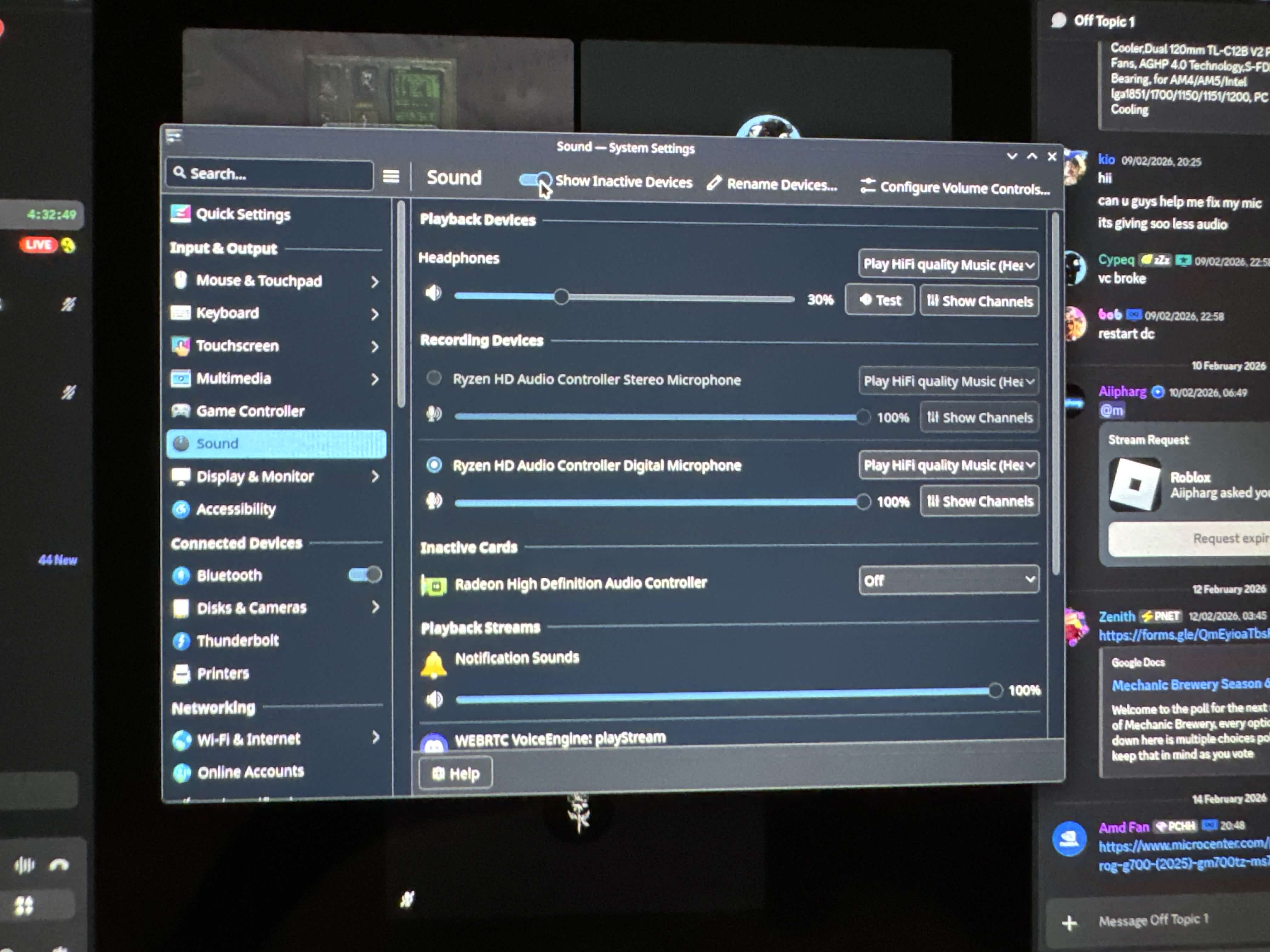Open Wi-Fi & Internet settings section
The width and height of the screenshot is (1270, 952).
coord(248,739)
